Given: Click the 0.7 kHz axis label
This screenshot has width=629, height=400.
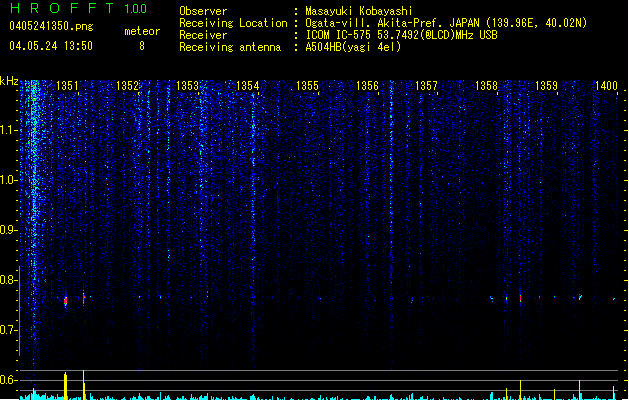Looking at the screenshot, I should point(9,330).
